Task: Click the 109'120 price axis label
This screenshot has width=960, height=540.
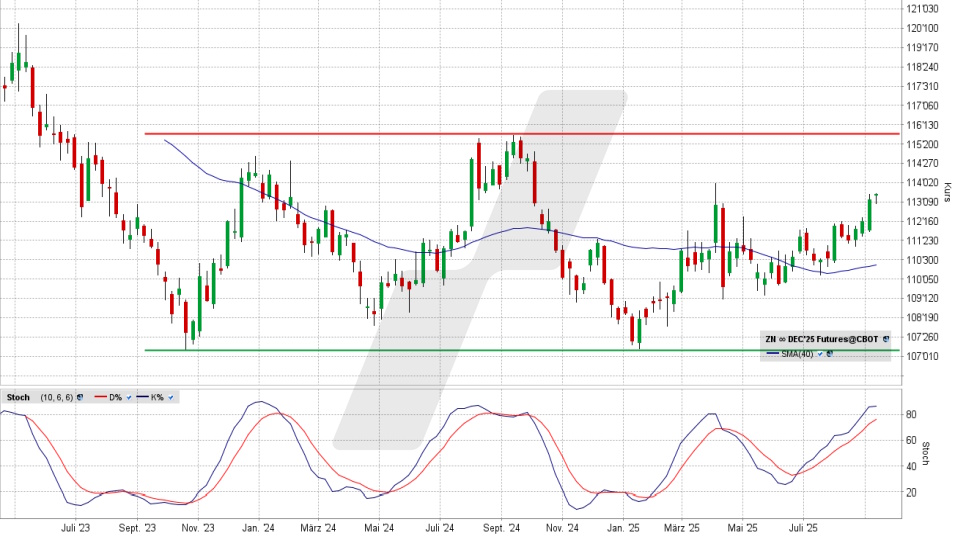Action: 922,298
